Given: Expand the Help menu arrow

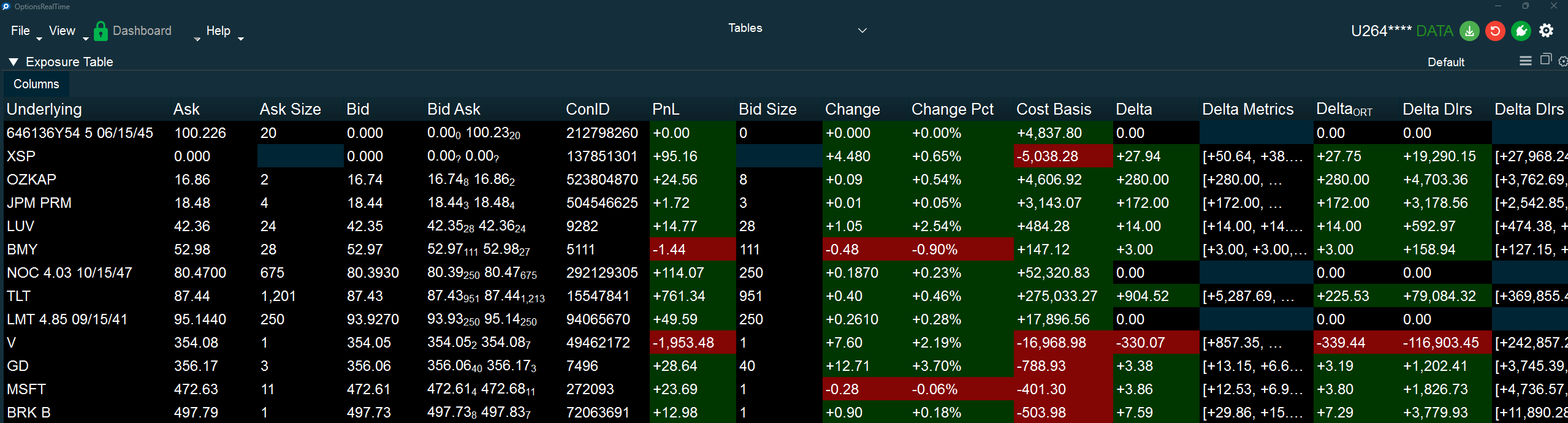Looking at the screenshot, I should click(241, 39).
